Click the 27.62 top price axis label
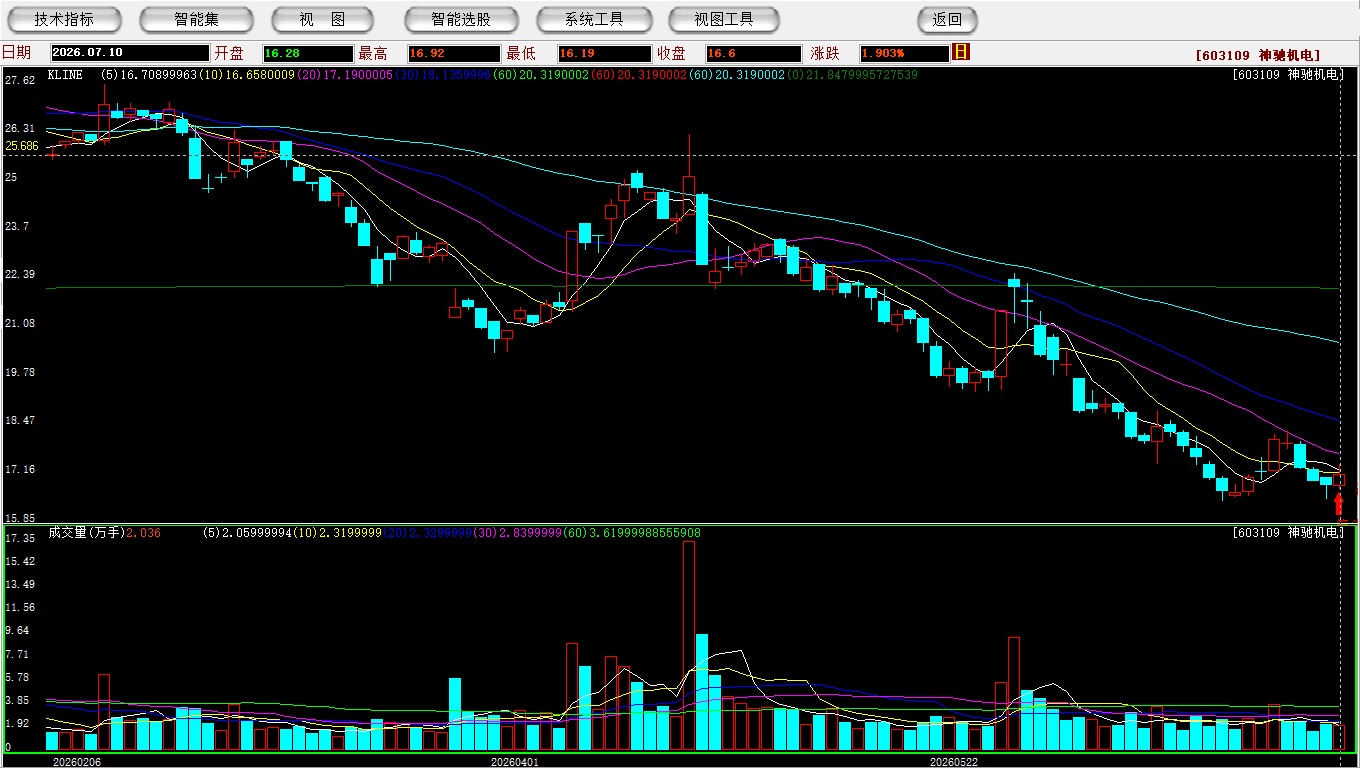The height and width of the screenshot is (768, 1360). (21, 80)
